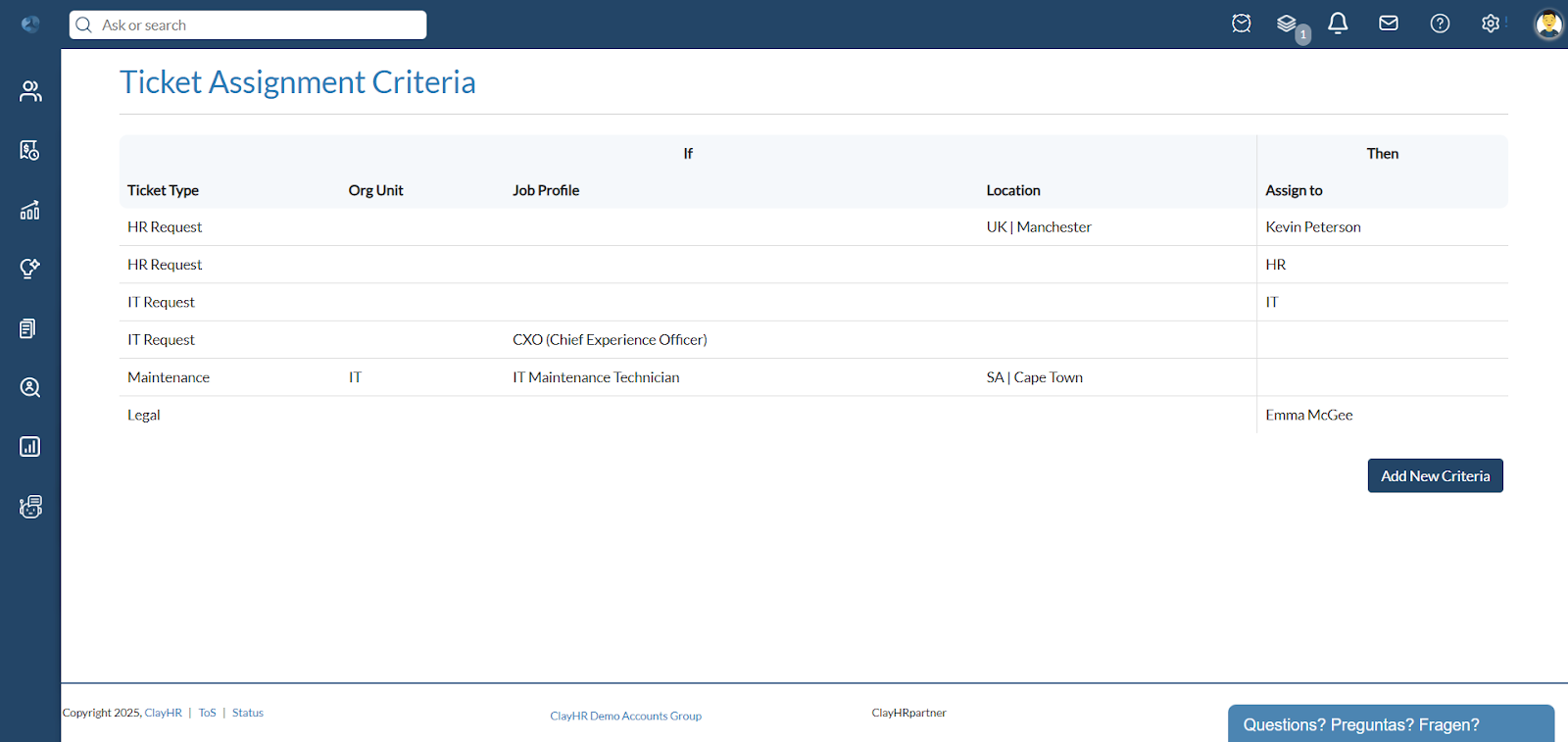Open the payroll dollar-clock sidebar icon
The image size is (1568, 742).
click(x=30, y=150)
